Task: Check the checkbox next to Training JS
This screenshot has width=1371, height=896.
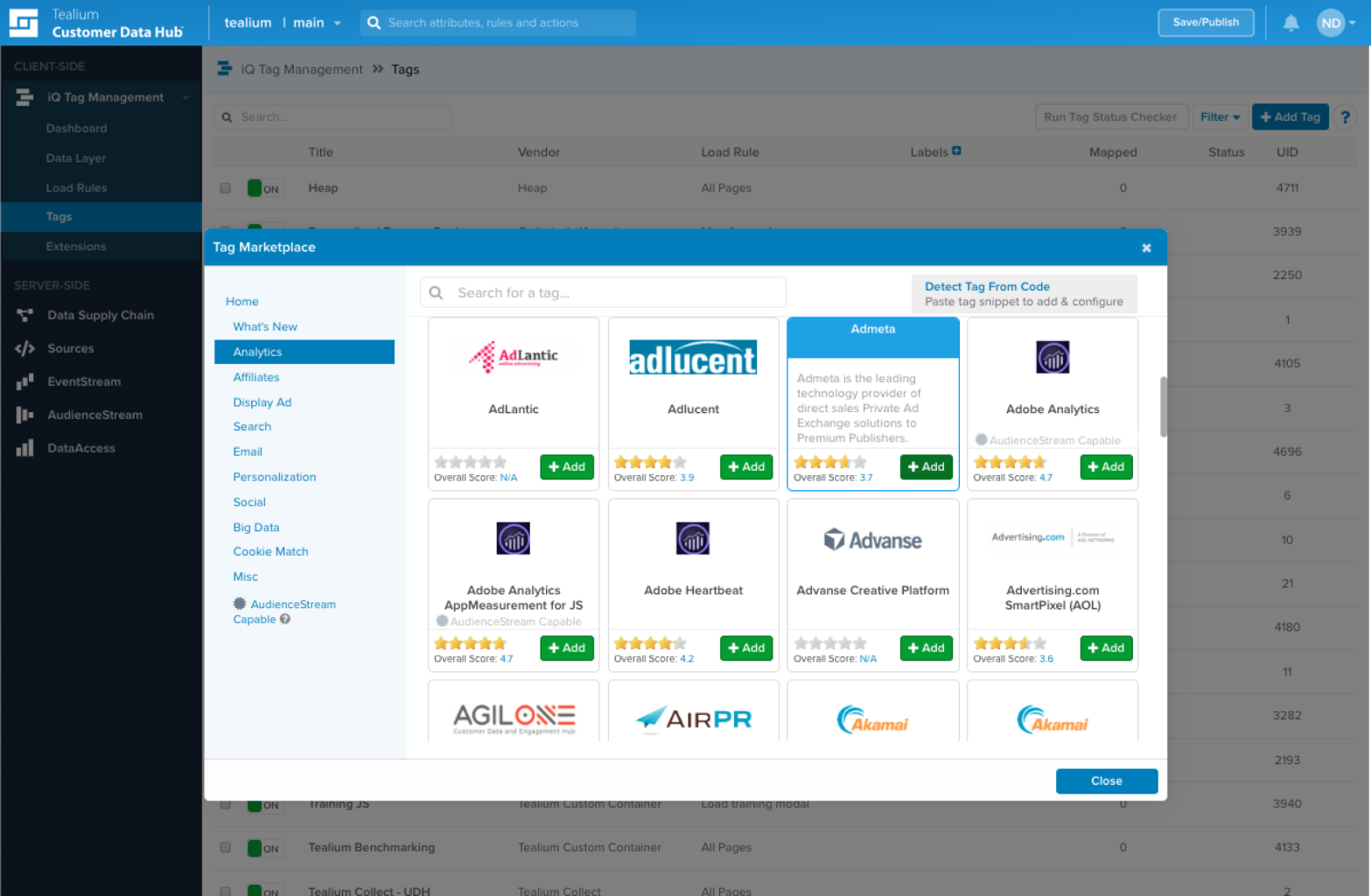Action: (225, 803)
